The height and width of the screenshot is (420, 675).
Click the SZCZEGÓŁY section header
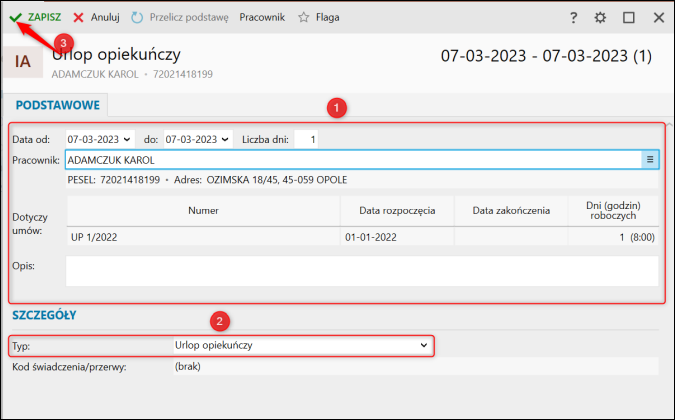(x=44, y=315)
